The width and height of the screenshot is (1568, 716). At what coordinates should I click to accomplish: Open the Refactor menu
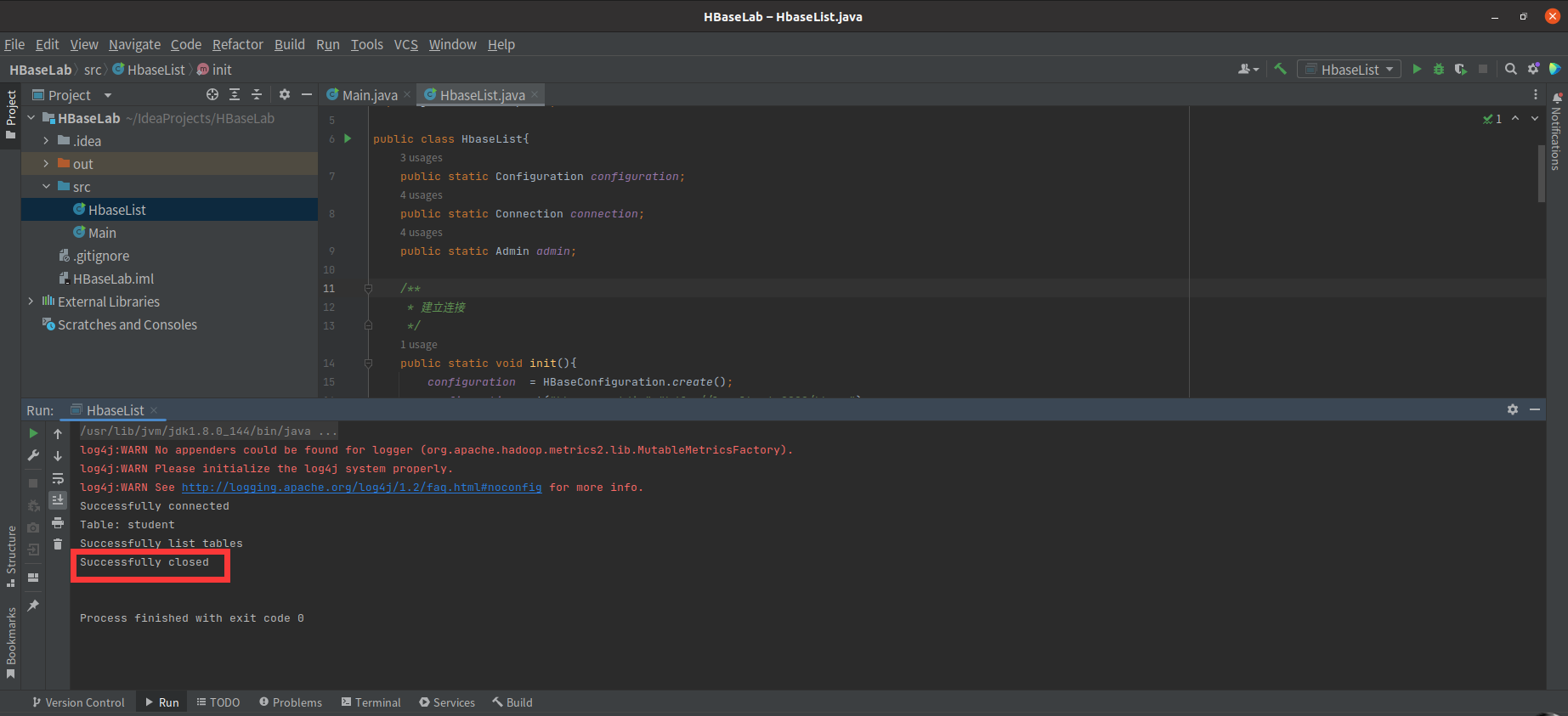[238, 44]
